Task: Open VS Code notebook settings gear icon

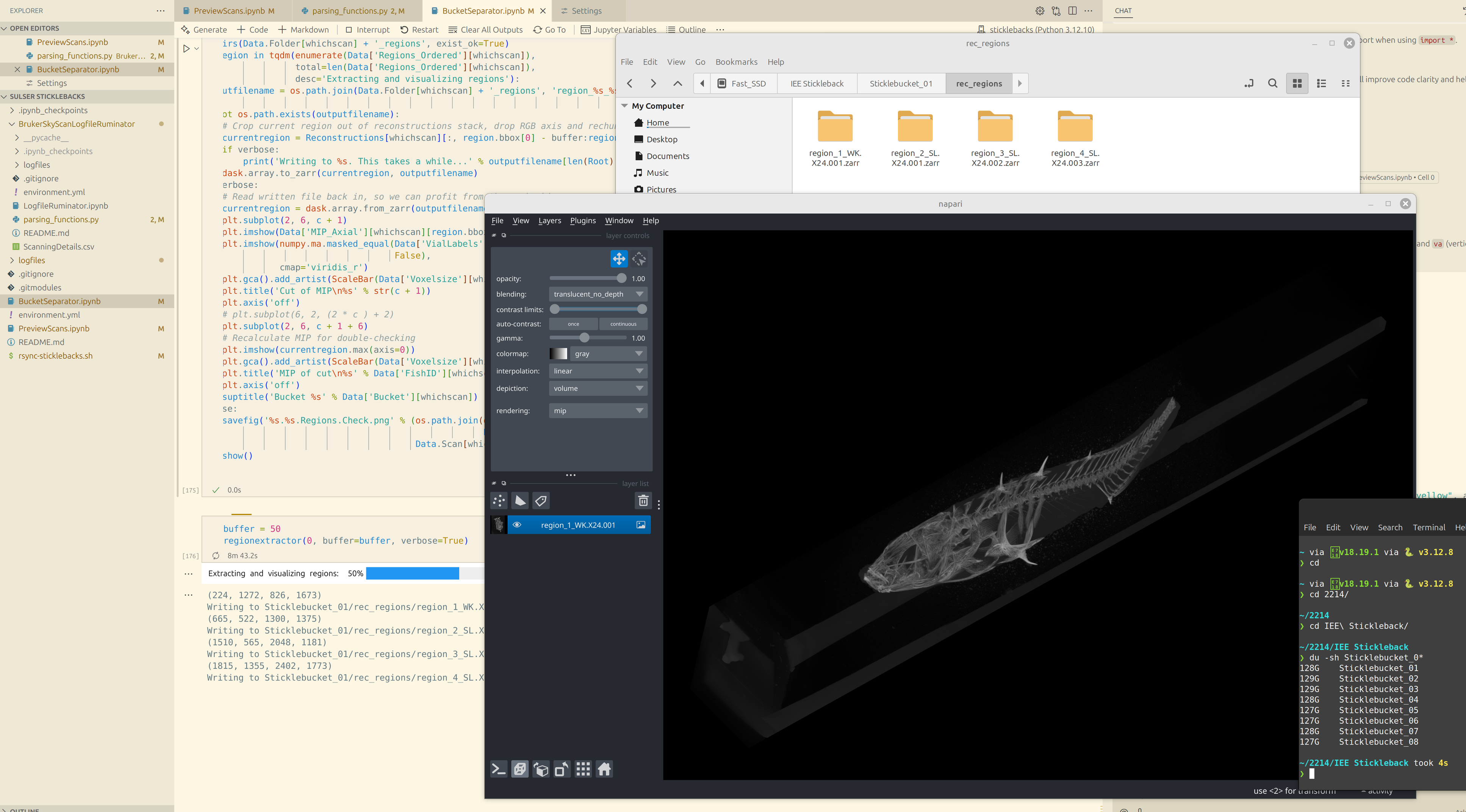Action: [x=1039, y=11]
